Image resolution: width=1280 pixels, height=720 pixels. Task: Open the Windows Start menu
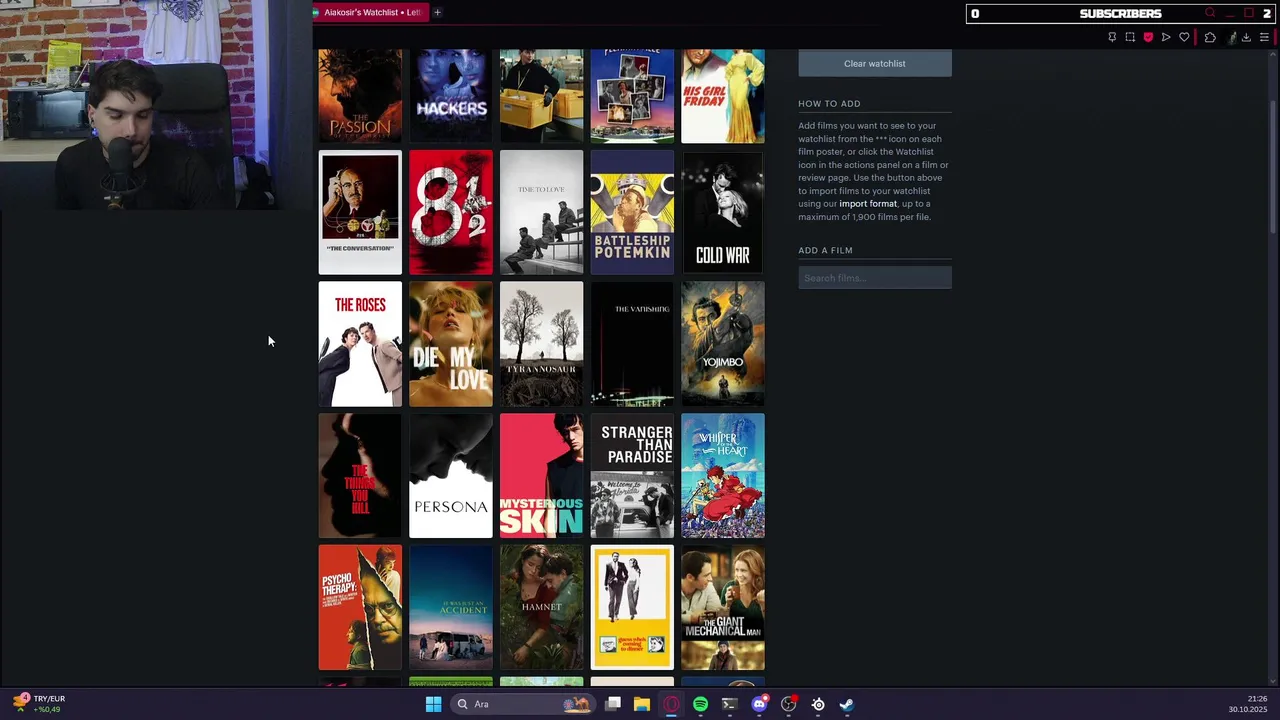(433, 704)
